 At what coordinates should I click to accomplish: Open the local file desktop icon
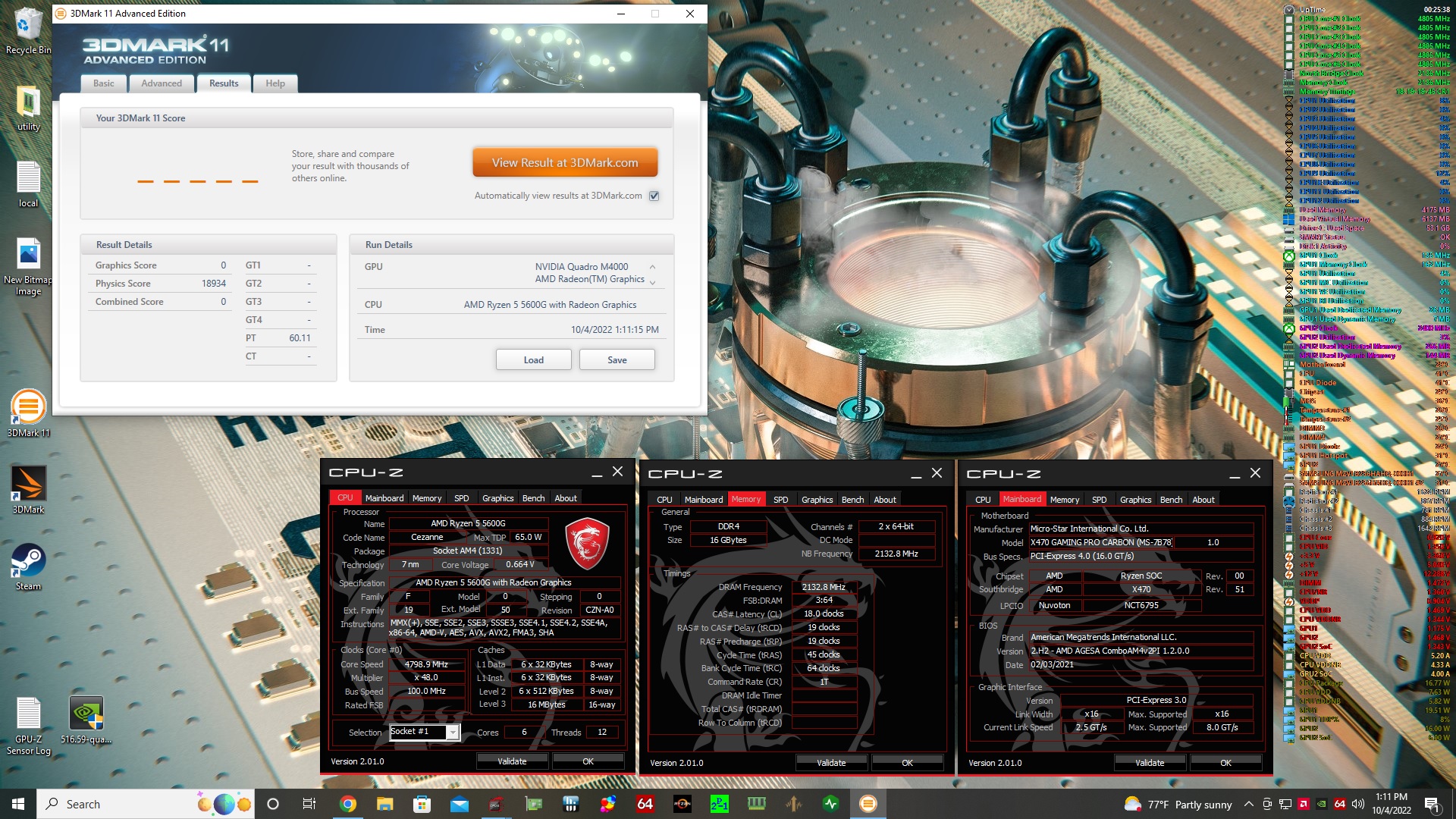click(28, 184)
